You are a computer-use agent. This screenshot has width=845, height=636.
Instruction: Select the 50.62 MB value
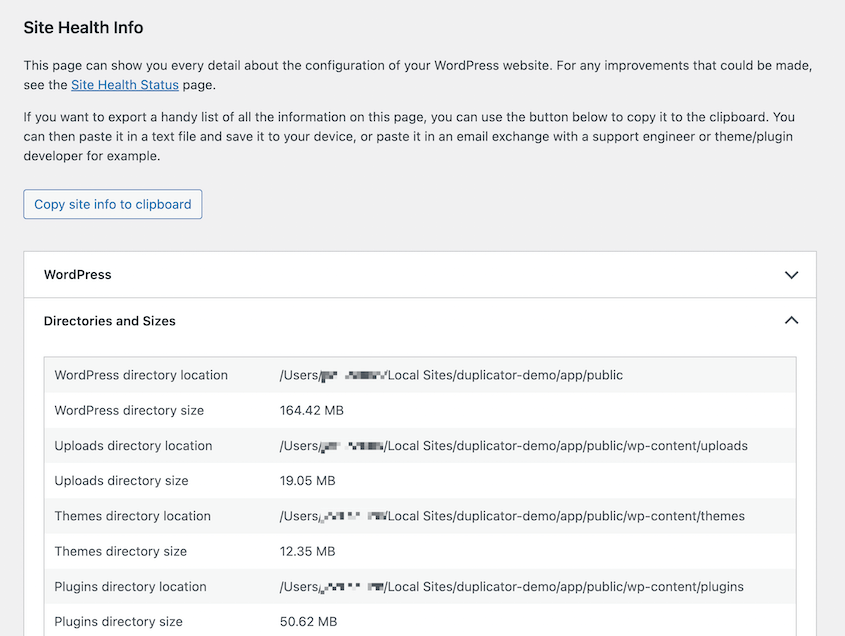[308, 621]
